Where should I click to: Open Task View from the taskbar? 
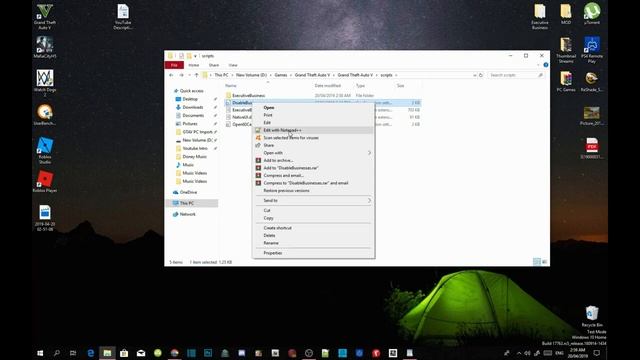pyautogui.click(x=73, y=353)
